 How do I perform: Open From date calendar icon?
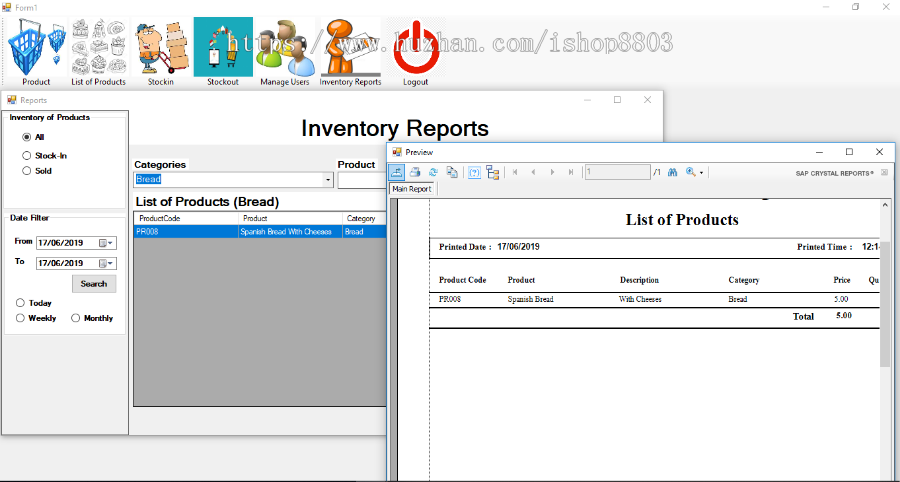103,243
